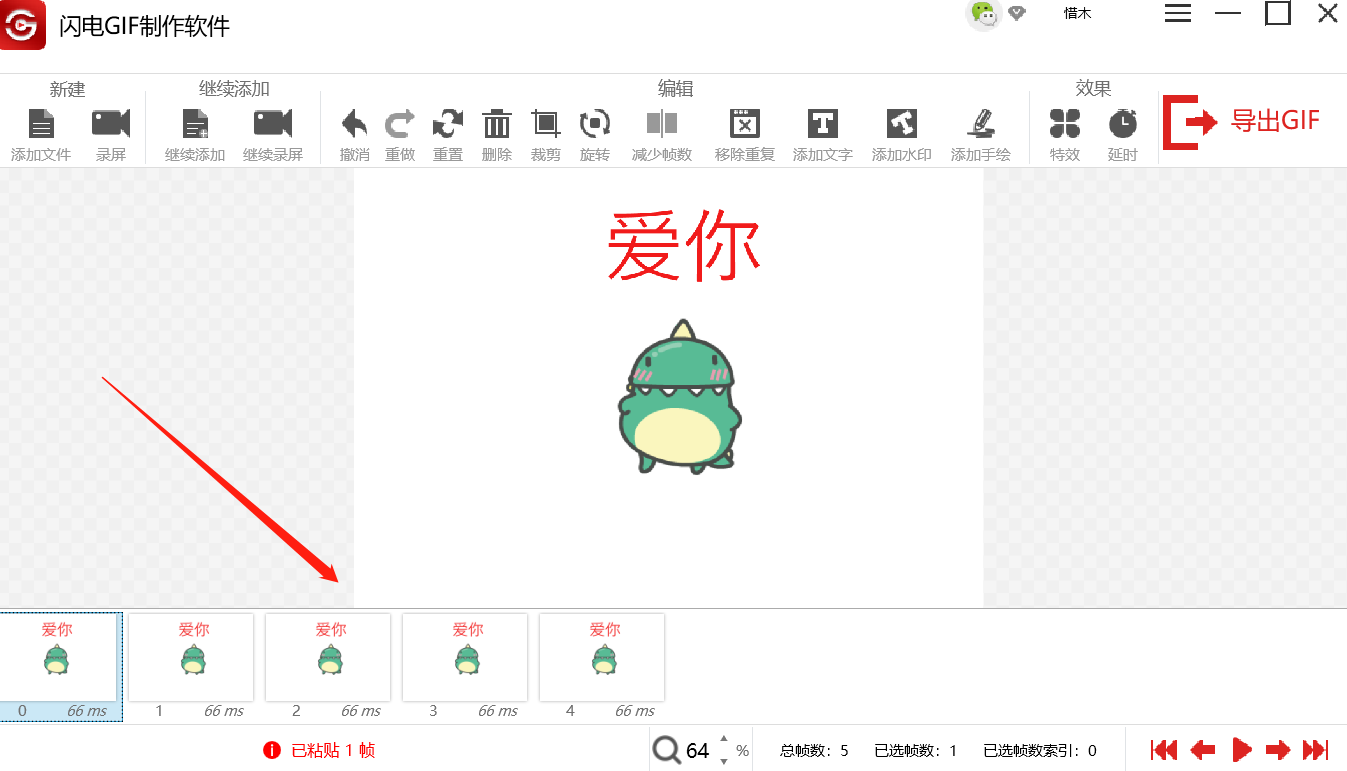Click the 效果 group label in the toolbar

coord(1093,89)
